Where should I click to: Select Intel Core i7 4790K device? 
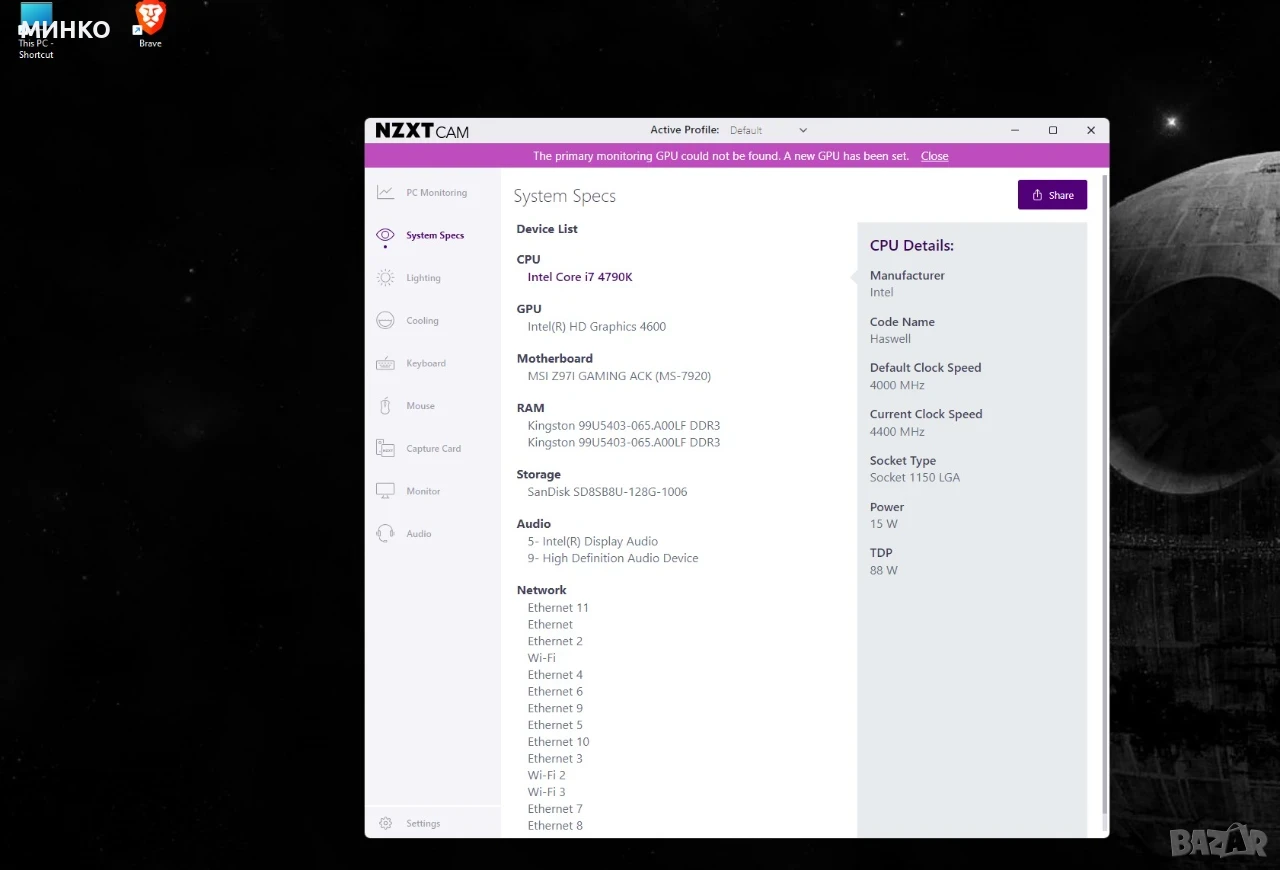pyautogui.click(x=580, y=277)
